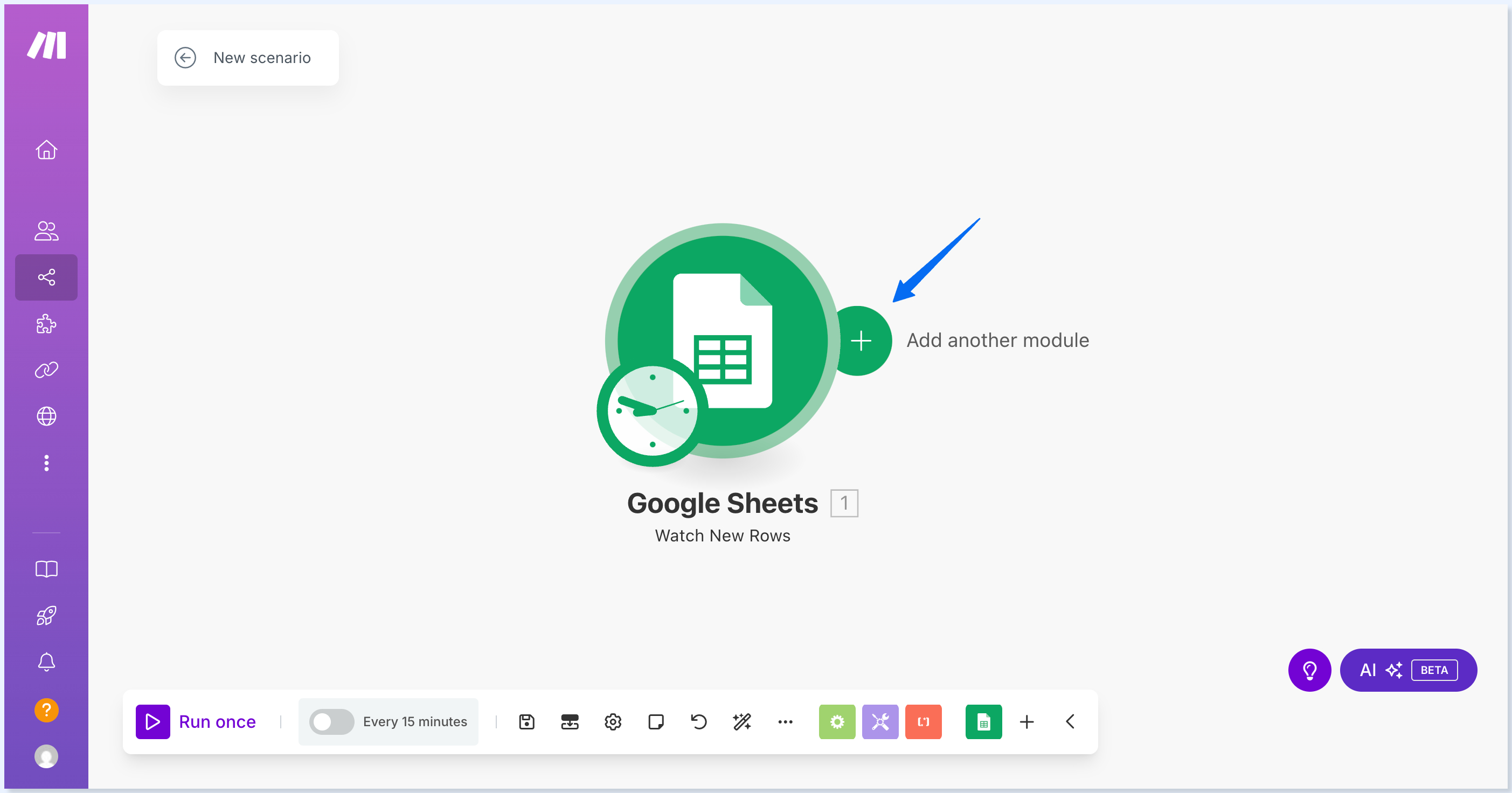Open the Make logo home link

46,45
